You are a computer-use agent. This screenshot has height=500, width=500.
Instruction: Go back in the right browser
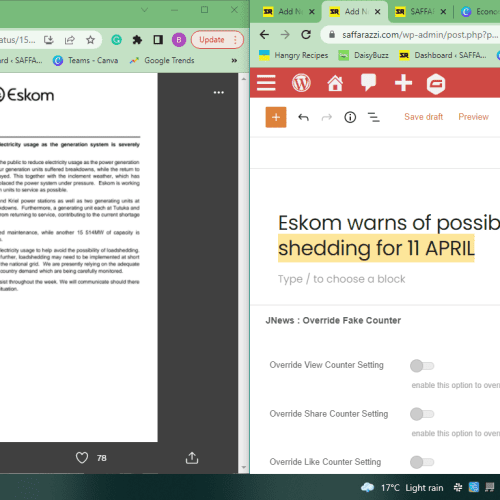(x=264, y=34)
